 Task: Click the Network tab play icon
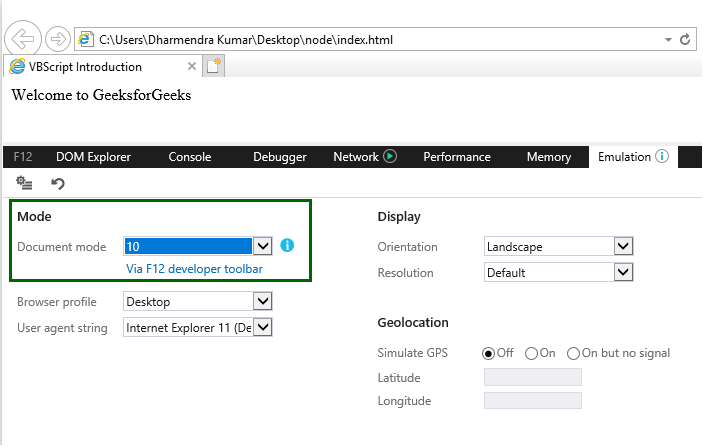pyautogui.click(x=390, y=156)
